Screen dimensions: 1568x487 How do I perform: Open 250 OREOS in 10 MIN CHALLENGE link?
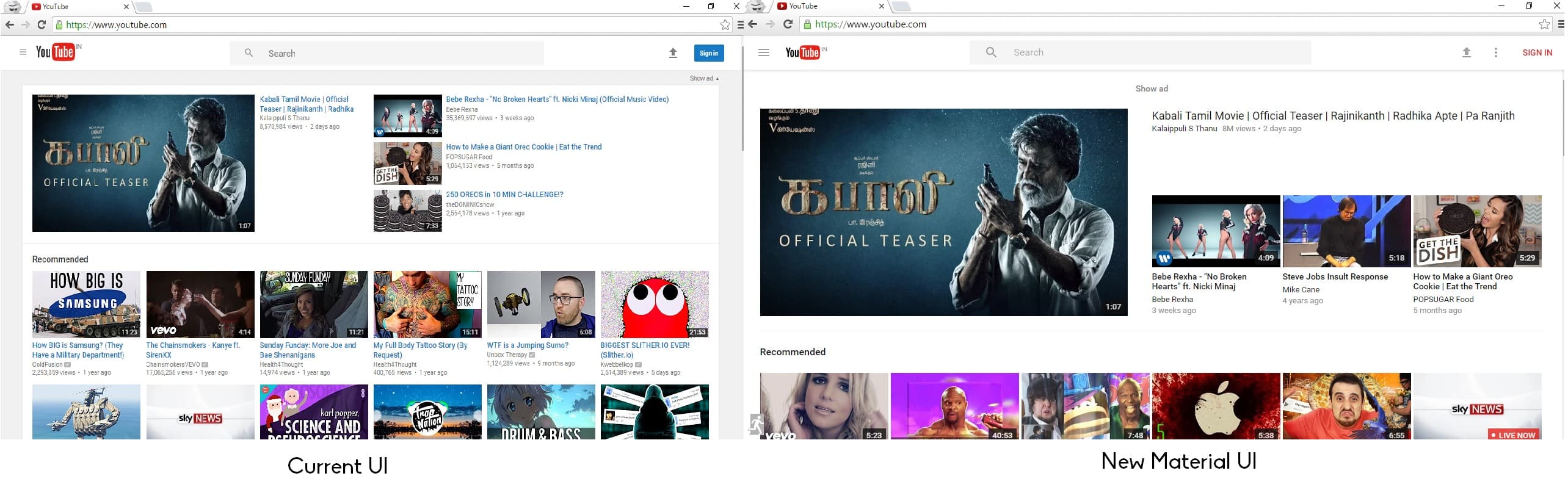point(504,194)
